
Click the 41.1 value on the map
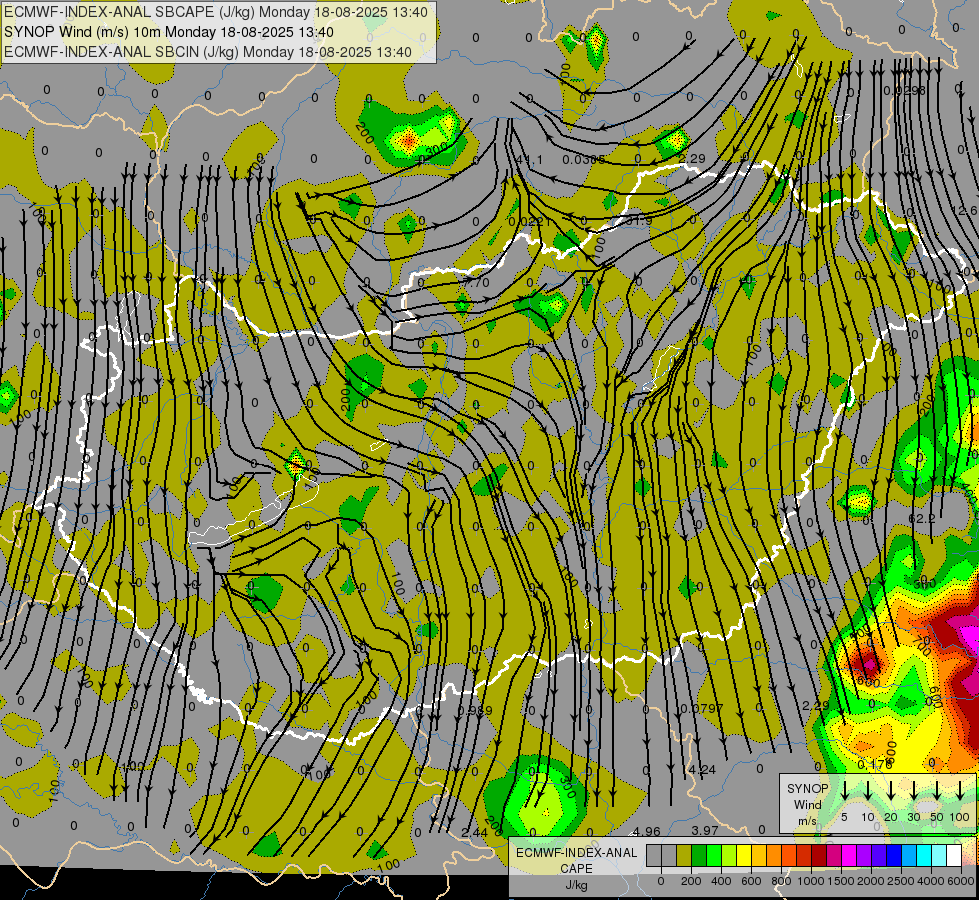529,160
